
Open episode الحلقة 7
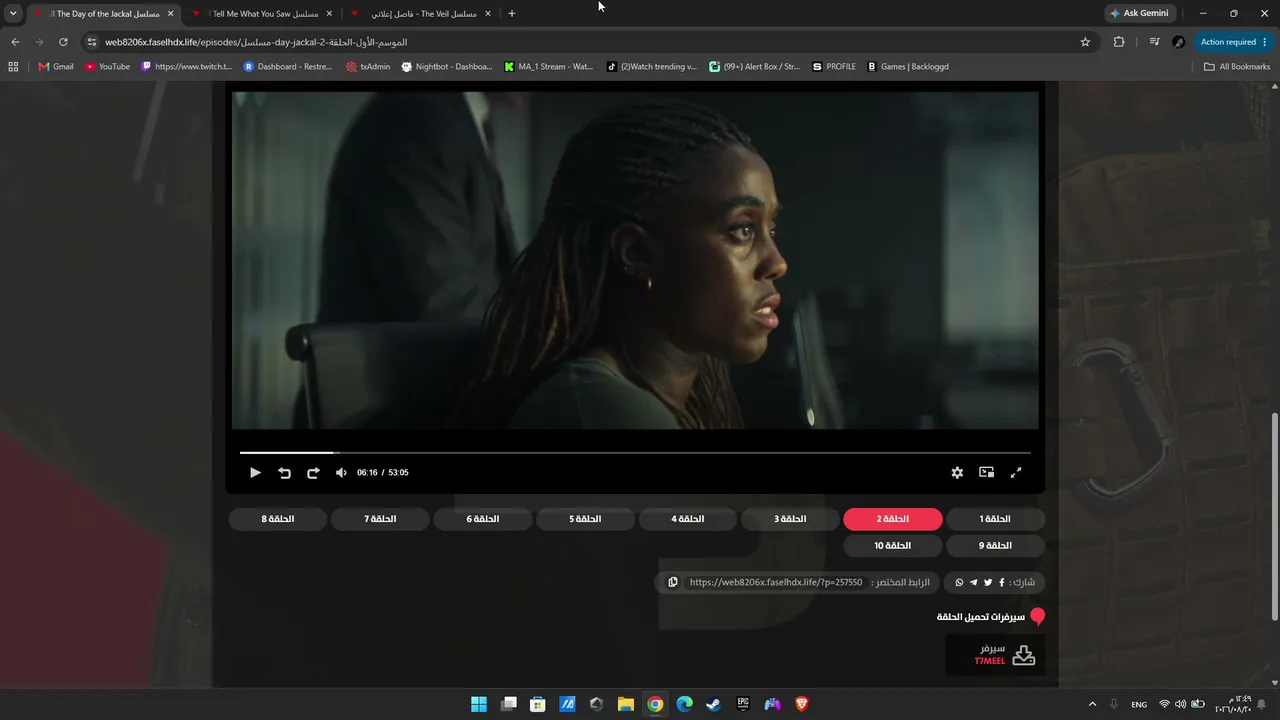click(380, 519)
